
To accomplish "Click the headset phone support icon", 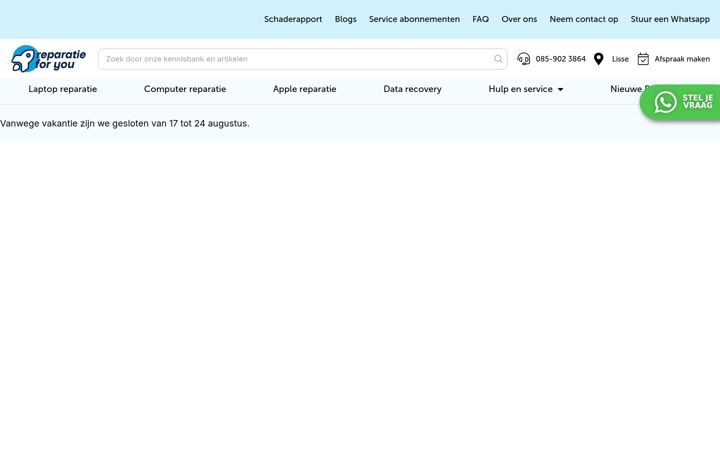I will [x=523, y=59].
